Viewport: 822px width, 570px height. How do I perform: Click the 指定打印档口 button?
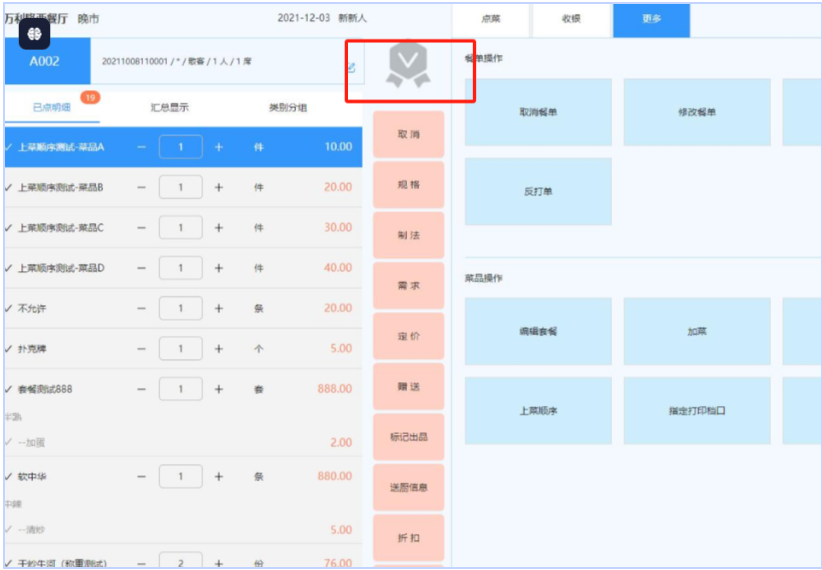697,411
